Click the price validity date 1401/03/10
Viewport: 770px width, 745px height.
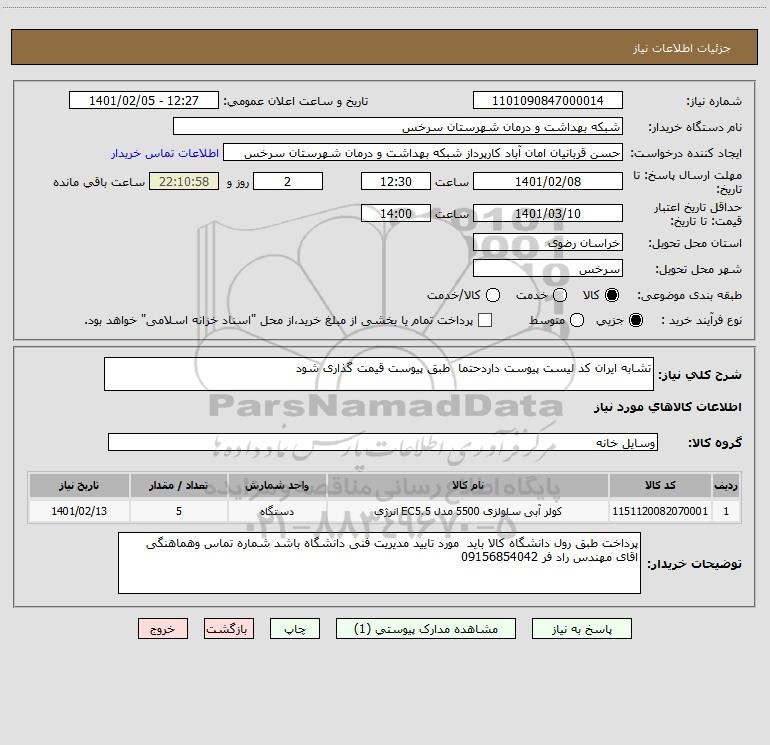pyautogui.click(x=548, y=213)
